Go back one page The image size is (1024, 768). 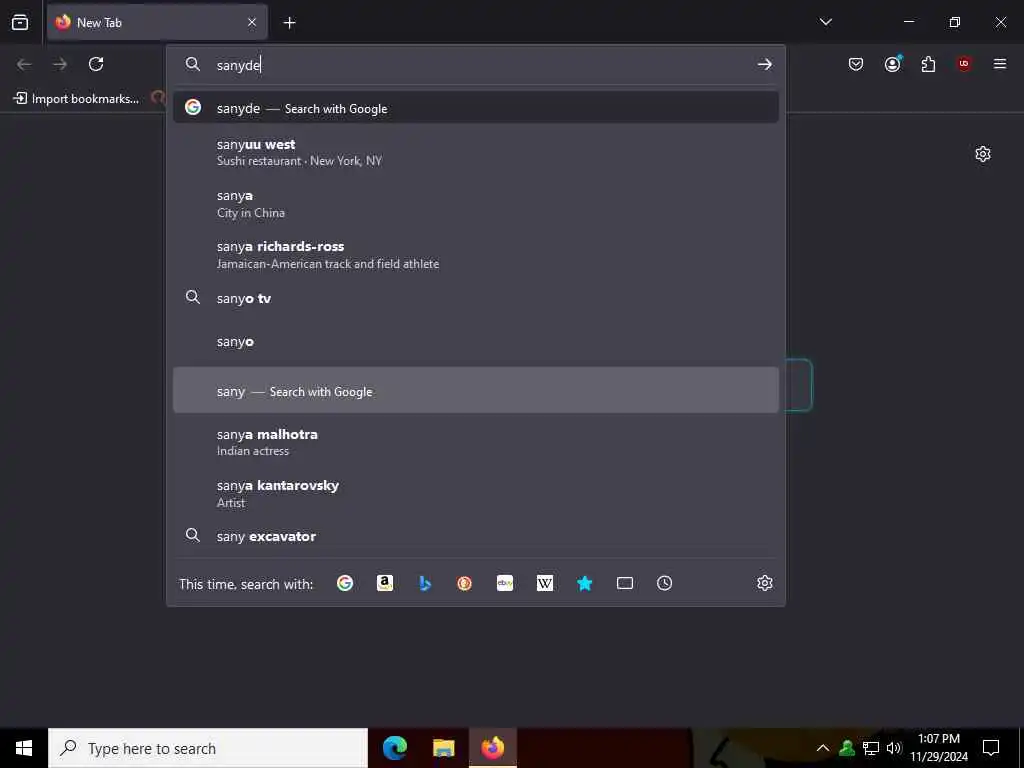(x=24, y=64)
